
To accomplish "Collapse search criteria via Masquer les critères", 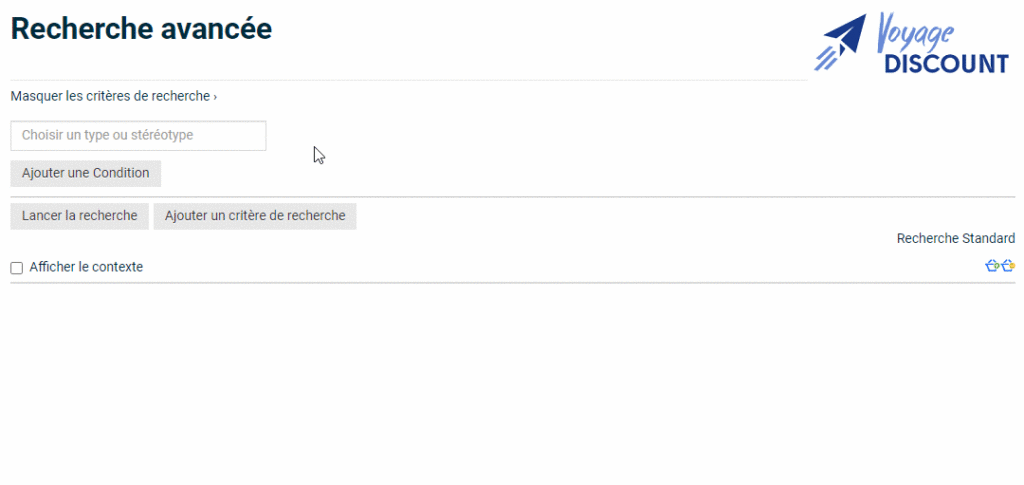I will (x=110, y=96).
